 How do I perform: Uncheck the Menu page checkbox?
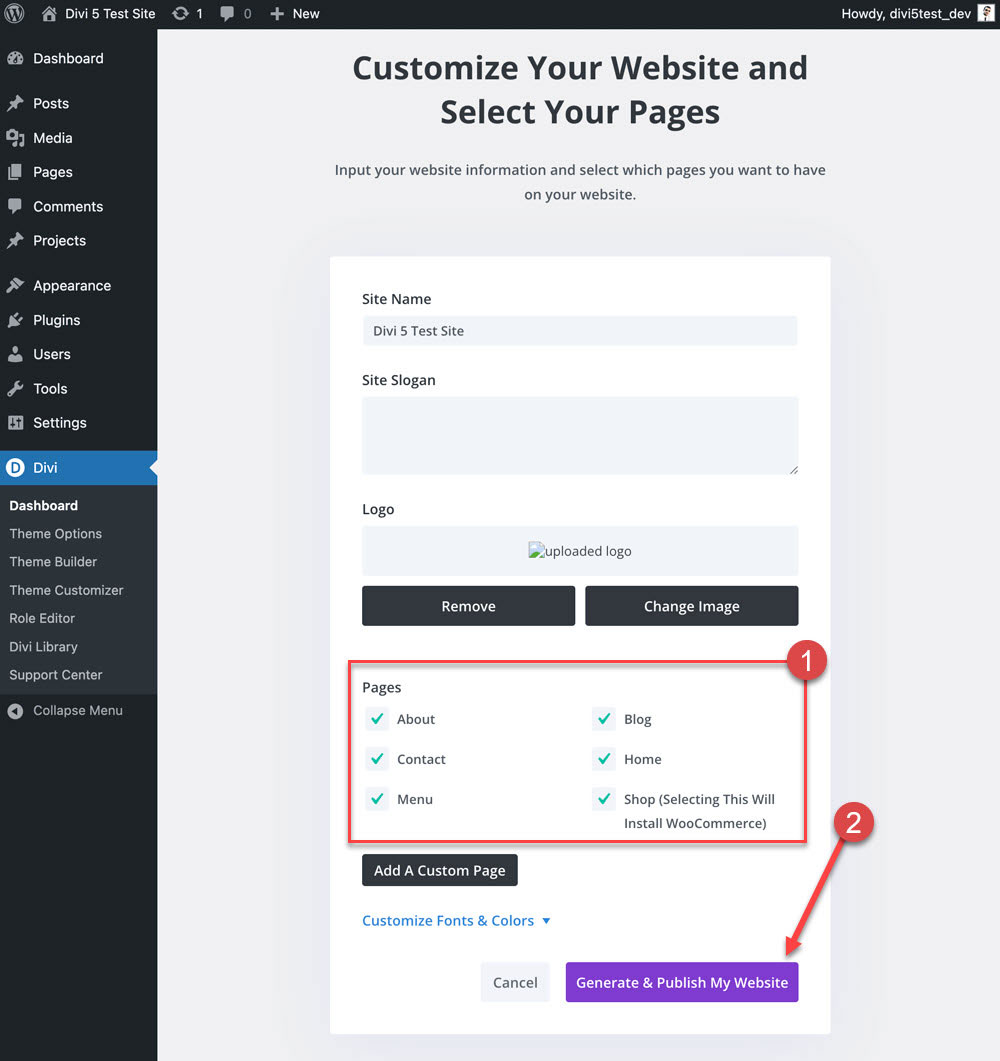click(378, 798)
